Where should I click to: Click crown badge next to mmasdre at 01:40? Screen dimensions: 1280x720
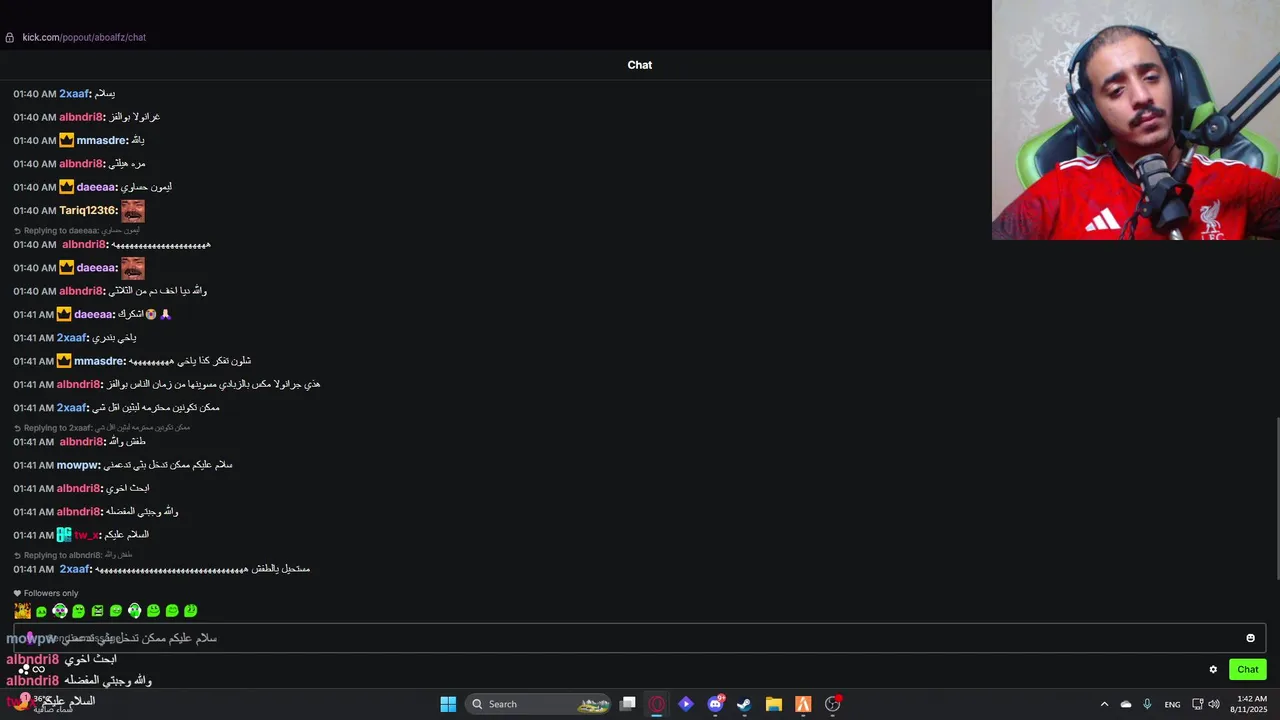click(66, 141)
